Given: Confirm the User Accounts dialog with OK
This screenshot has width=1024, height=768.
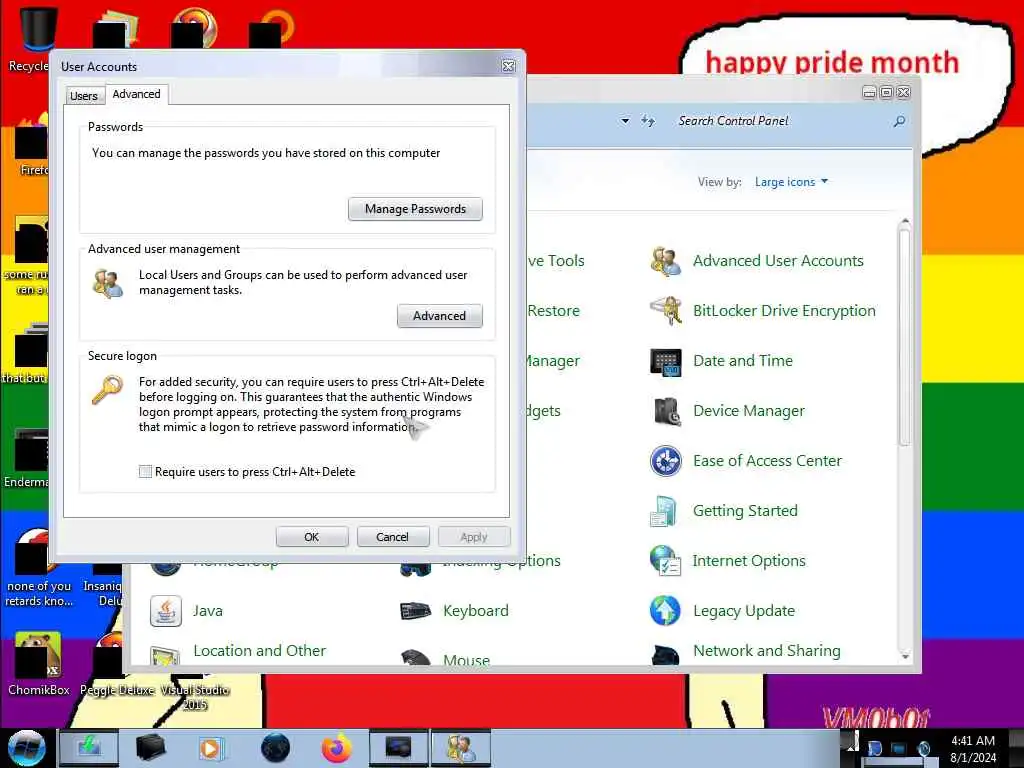Looking at the screenshot, I should [312, 537].
